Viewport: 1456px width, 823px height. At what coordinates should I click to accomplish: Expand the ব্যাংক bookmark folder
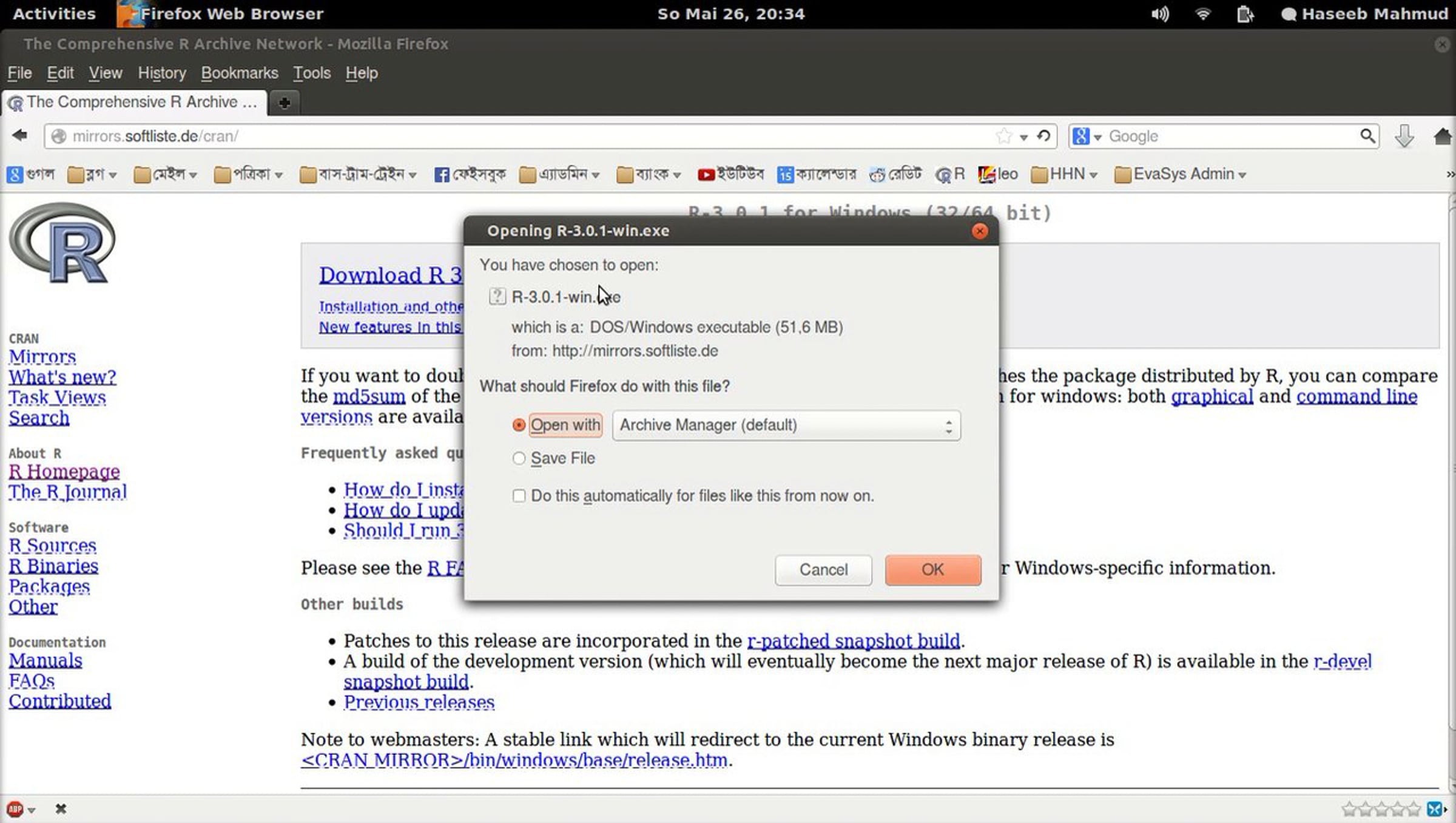tap(649, 174)
